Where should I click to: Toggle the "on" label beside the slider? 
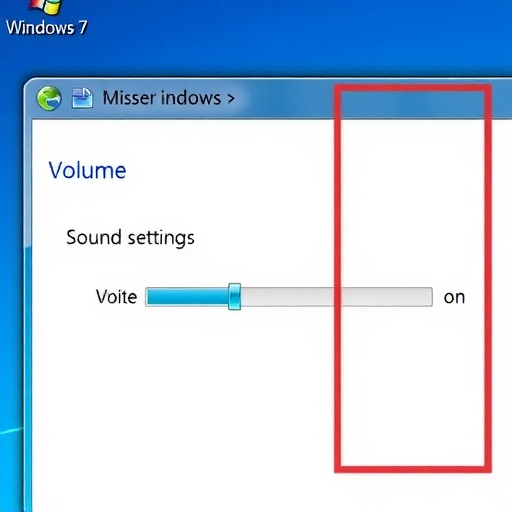point(454,297)
